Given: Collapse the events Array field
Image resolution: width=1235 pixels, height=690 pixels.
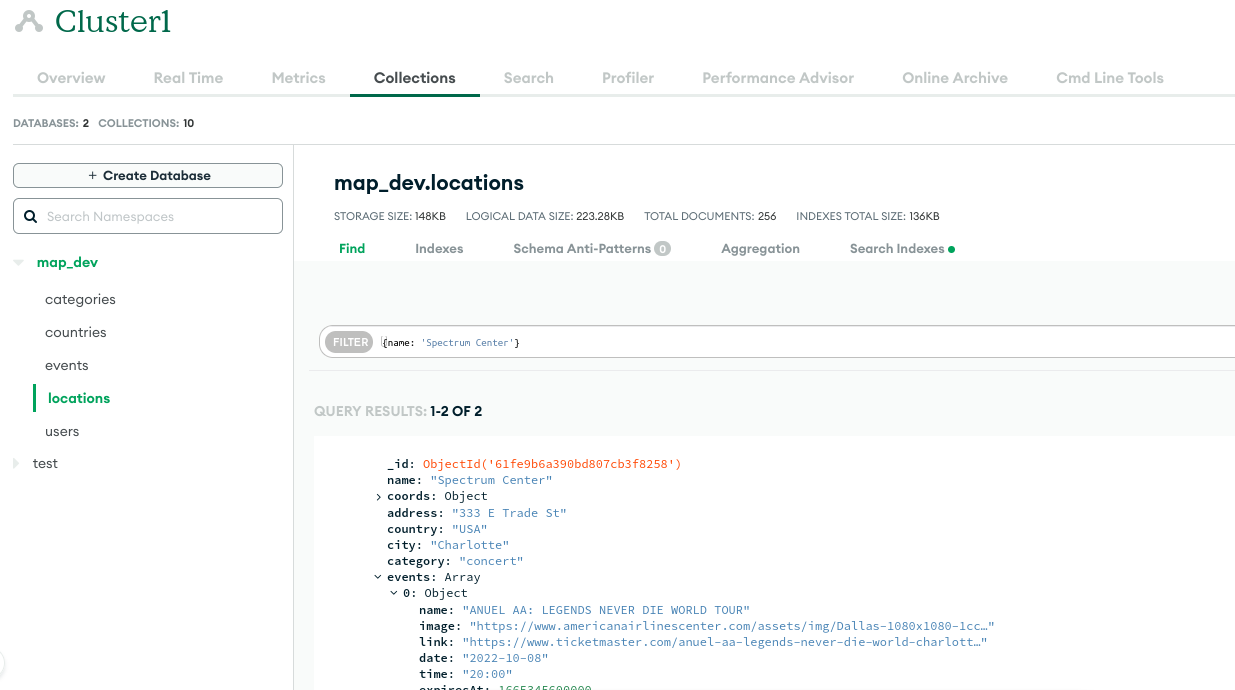Looking at the screenshot, I should click(x=378, y=577).
